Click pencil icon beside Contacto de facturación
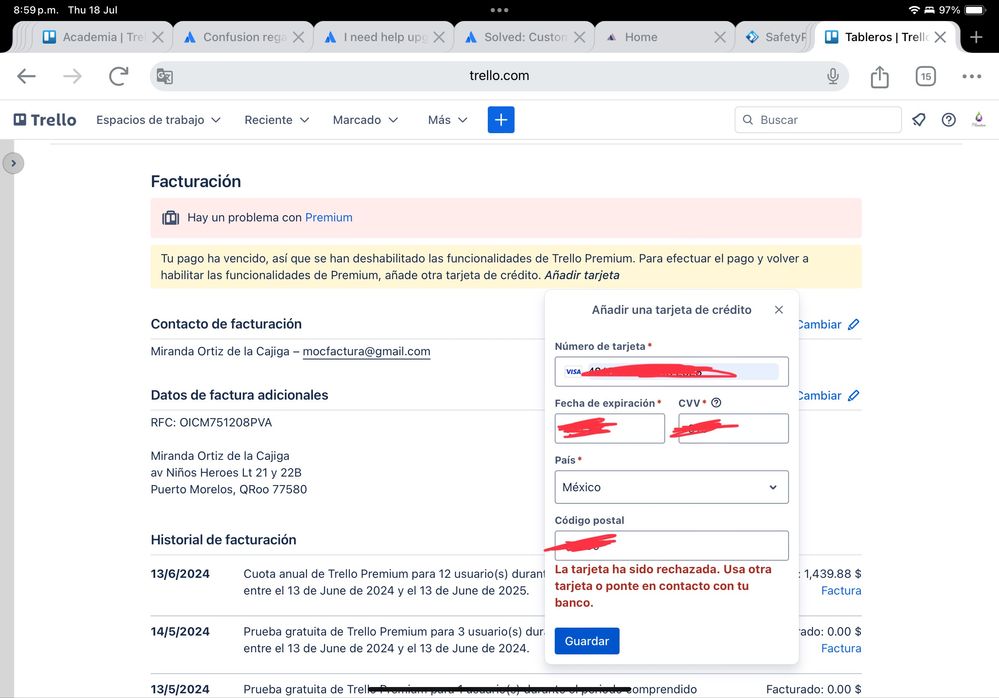The width and height of the screenshot is (999, 698). tap(854, 324)
